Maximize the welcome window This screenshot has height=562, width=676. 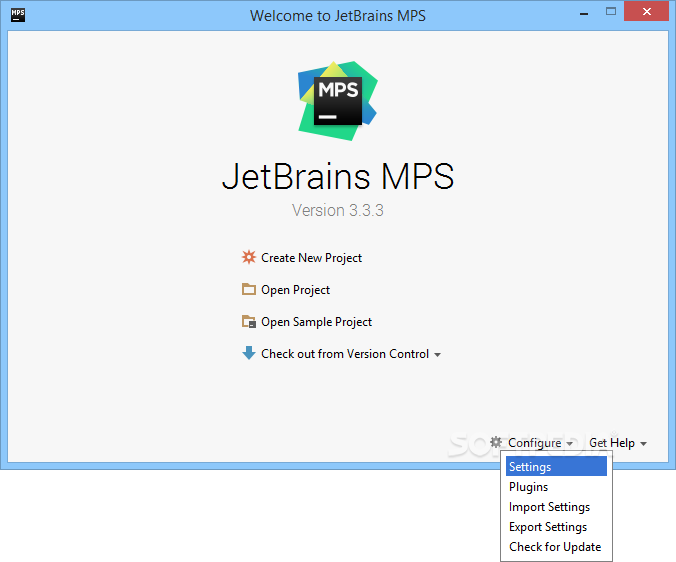(x=610, y=12)
